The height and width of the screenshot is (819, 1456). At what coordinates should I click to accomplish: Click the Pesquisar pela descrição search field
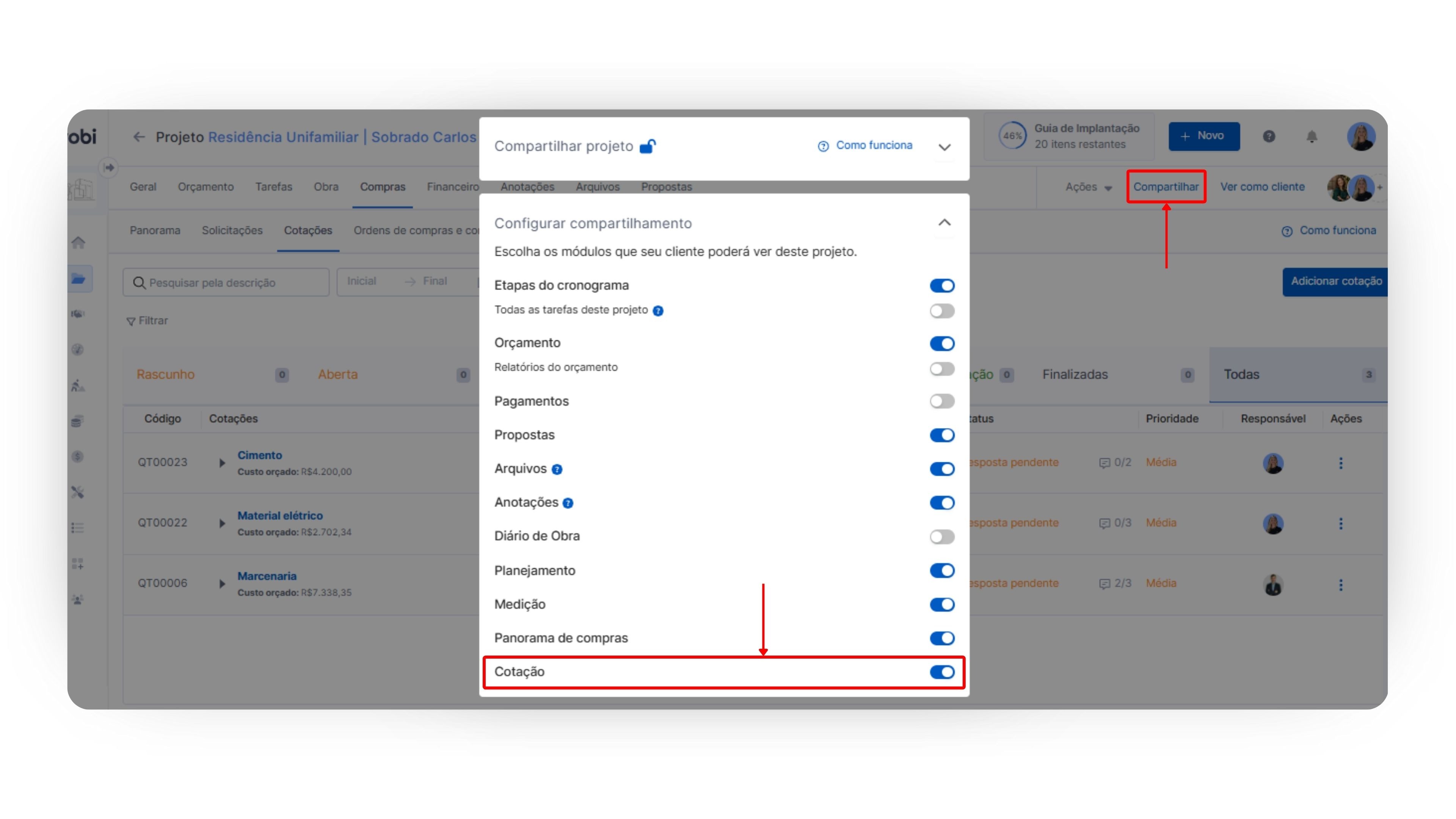coord(226,282)
